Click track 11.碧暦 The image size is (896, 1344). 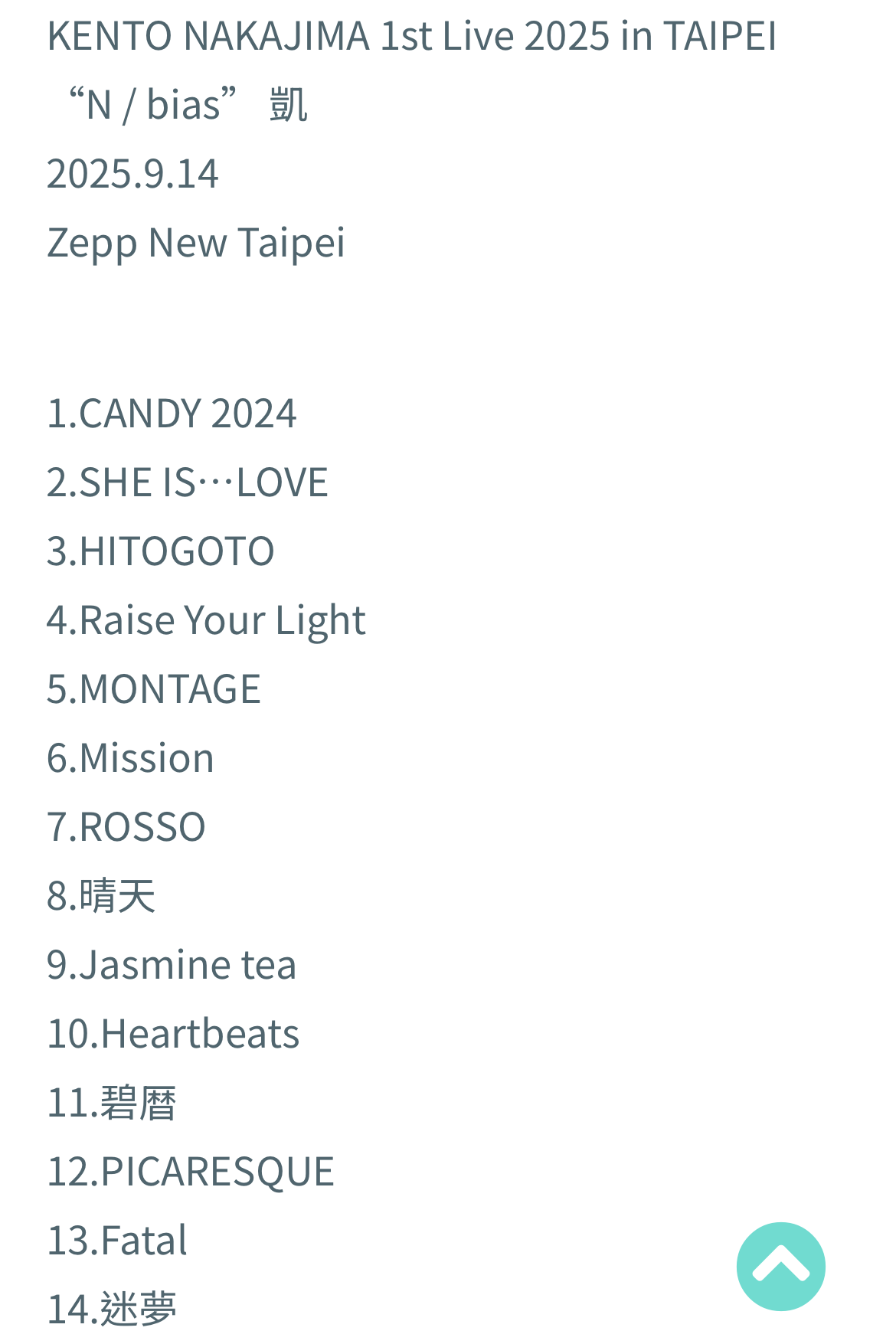click(112, 1103)
